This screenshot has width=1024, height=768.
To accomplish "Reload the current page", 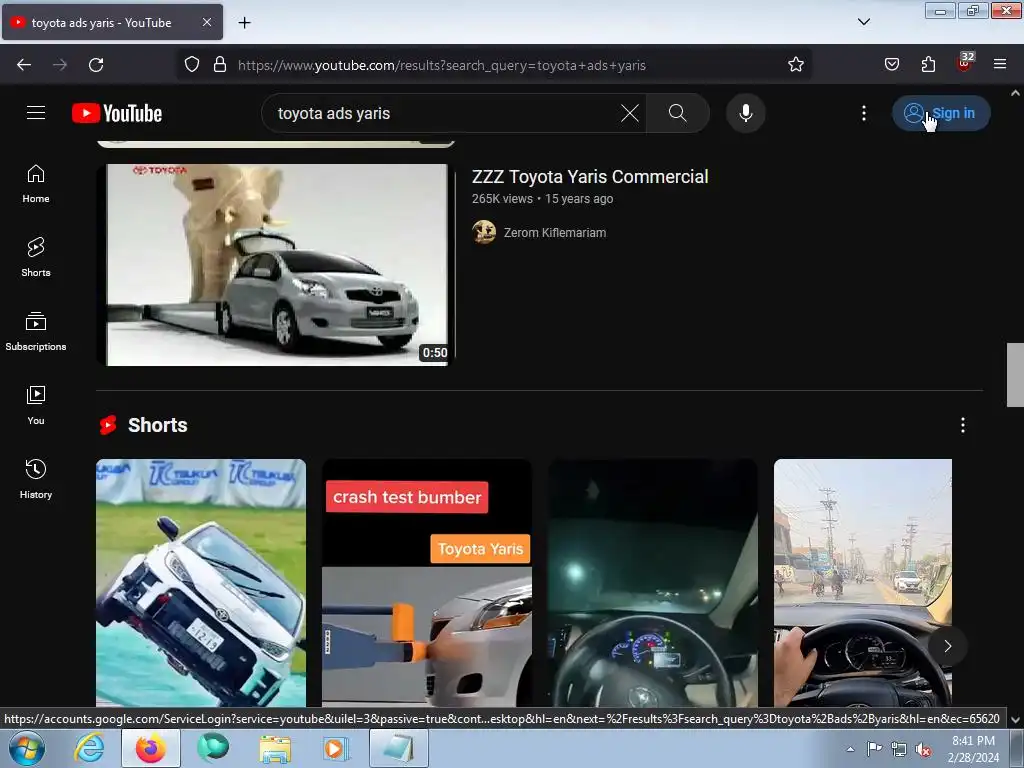I will click(x=96, y=65).
